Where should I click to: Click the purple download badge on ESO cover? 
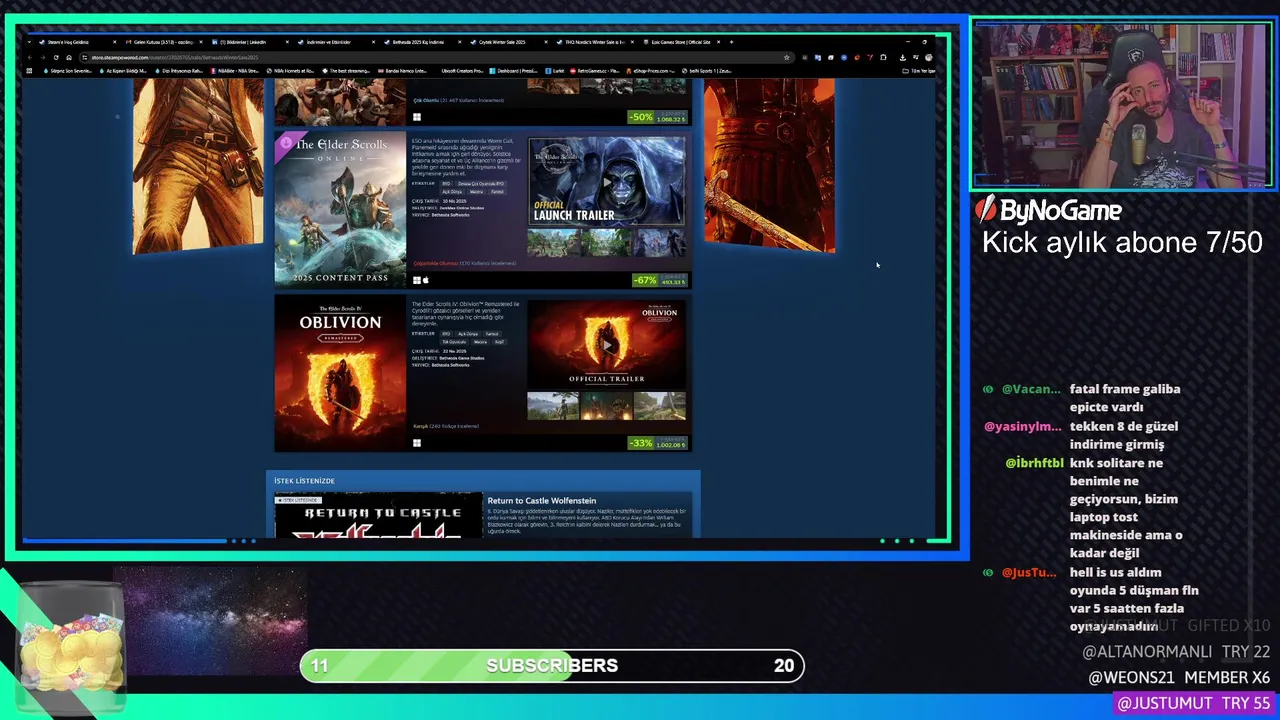pos(285,143)
